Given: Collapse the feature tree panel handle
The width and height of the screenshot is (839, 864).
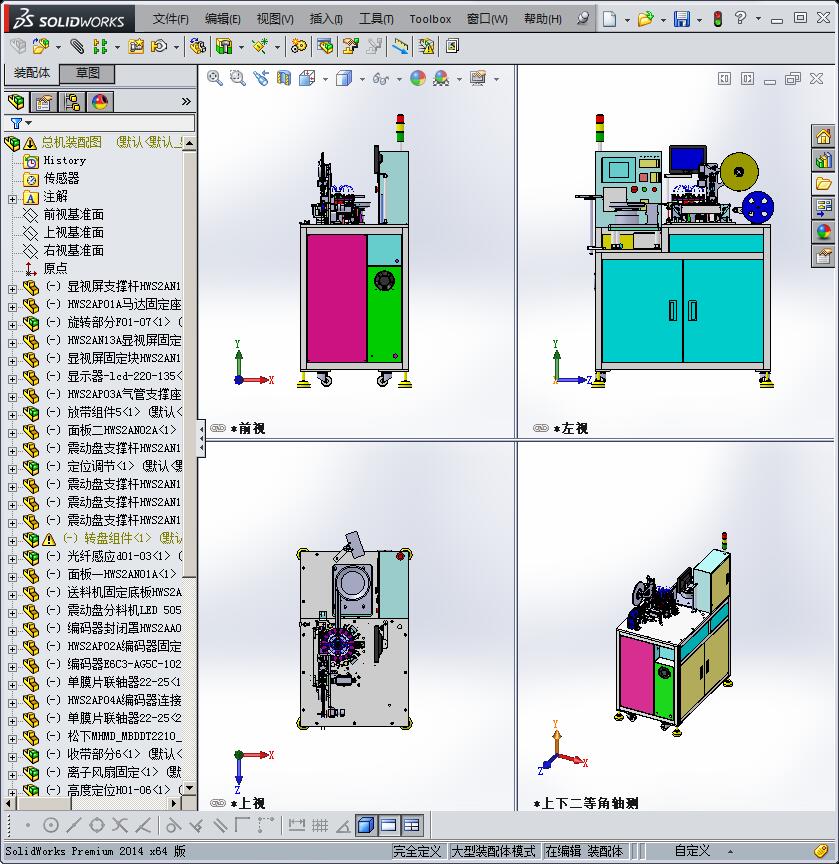Looking at the screenshot, I should (201, 438).
